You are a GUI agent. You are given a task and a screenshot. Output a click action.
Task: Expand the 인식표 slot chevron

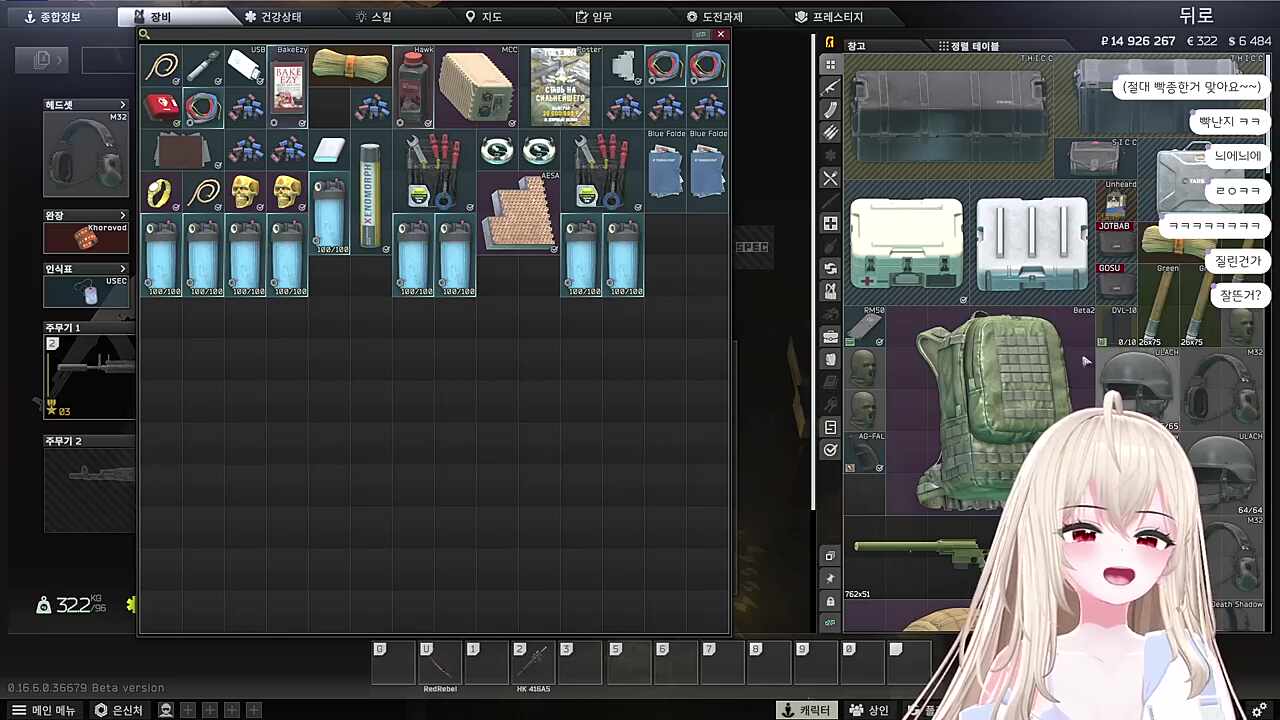[123, 269]
